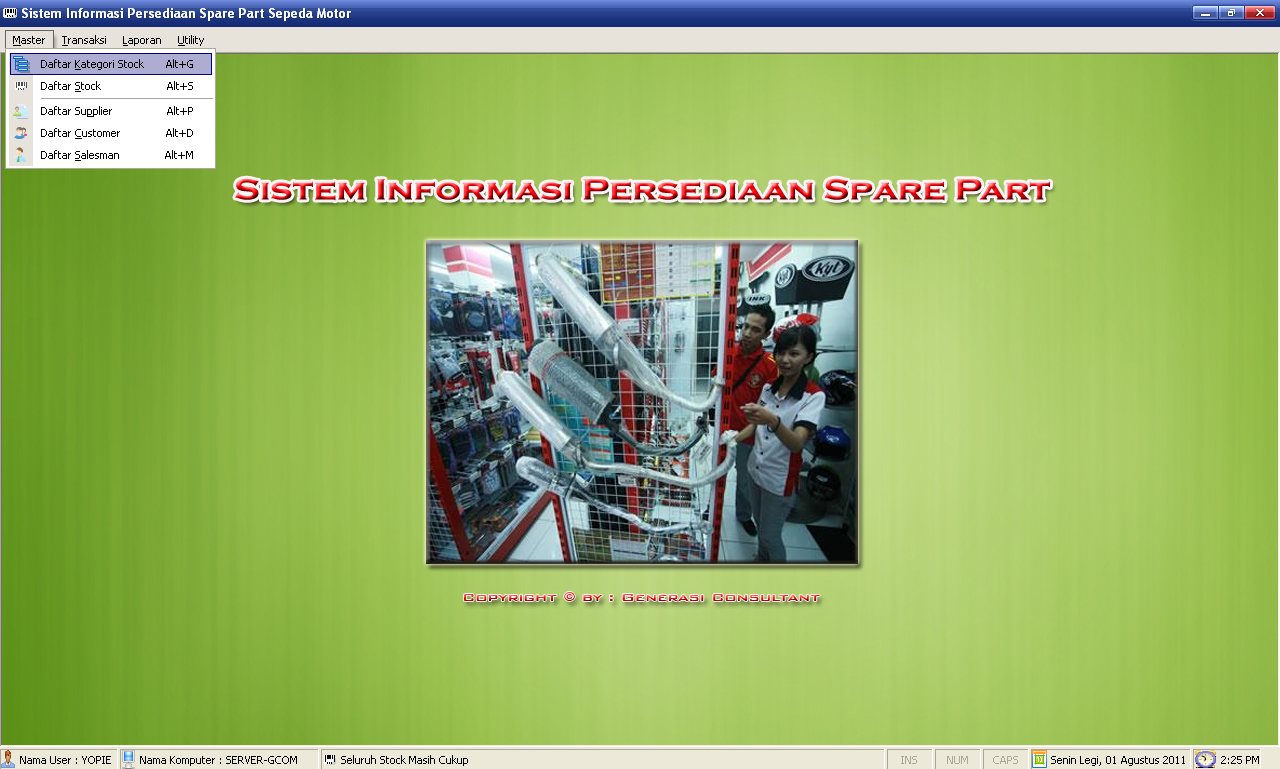Click the calendar icon next to the date
Viewport: 1280px width, 769px height.
1039,760
